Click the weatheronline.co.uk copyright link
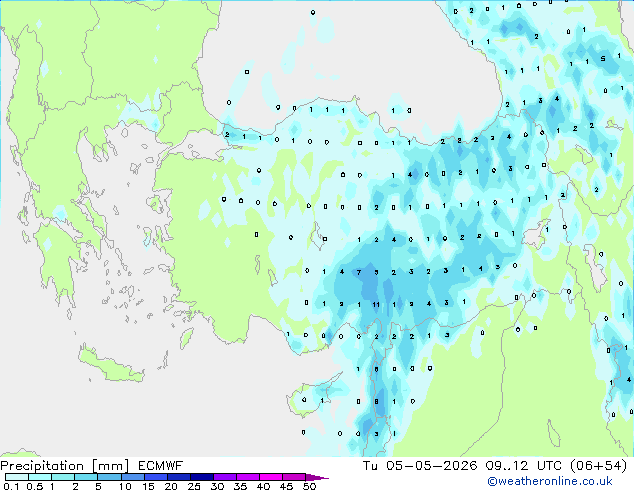The height and width of the screenshot is (490, 634). (x=550, y=481)
